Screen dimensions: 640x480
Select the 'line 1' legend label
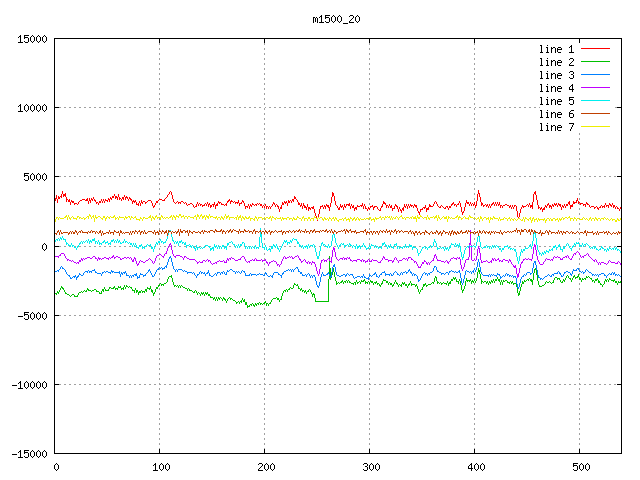557,49
